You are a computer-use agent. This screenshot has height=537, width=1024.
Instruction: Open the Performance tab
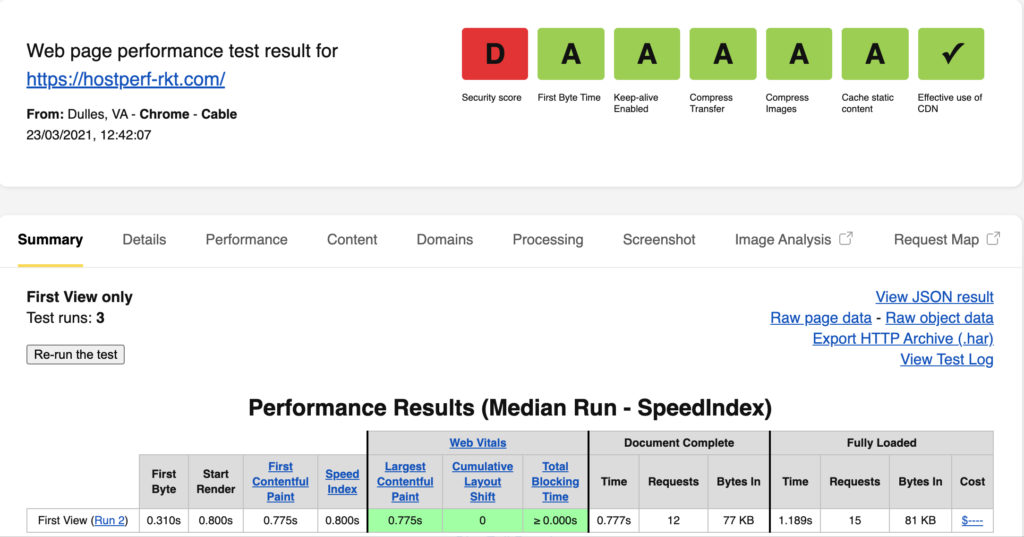click(x=246, y=240)
